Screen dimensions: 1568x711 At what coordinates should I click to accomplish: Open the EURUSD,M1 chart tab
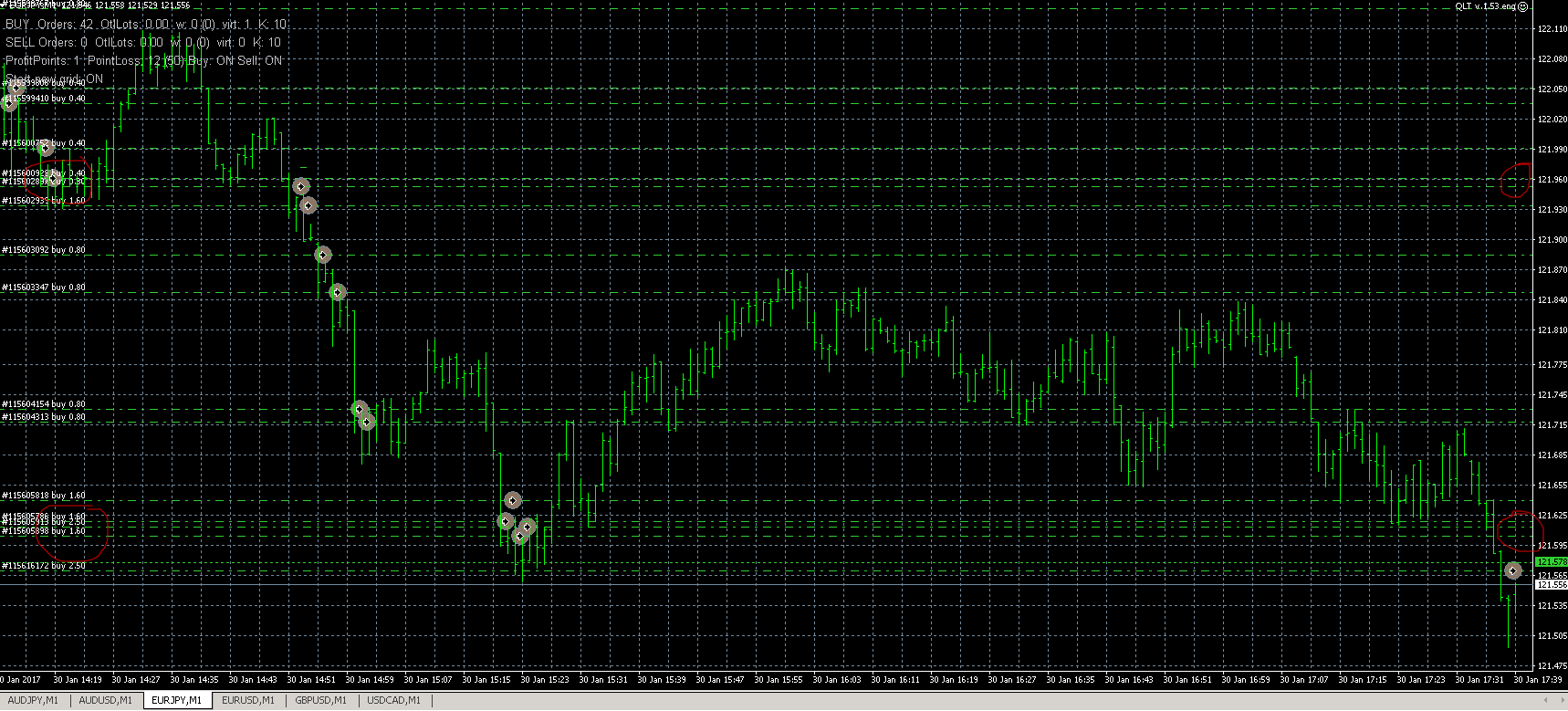coord(248,701)
